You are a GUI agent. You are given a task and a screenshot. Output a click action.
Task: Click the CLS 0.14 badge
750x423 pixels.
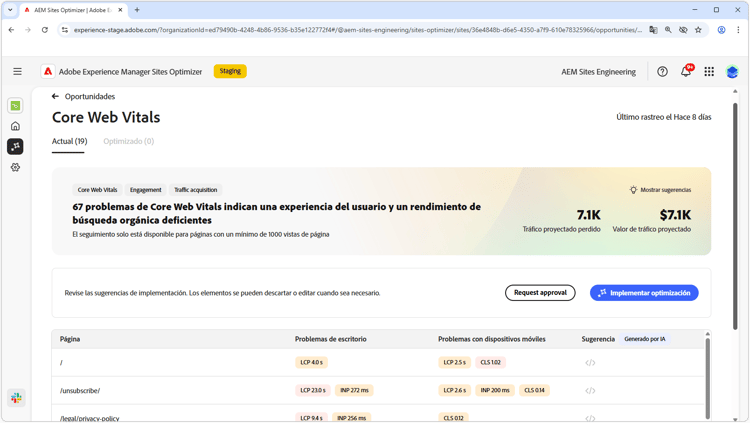click(534, 390)
